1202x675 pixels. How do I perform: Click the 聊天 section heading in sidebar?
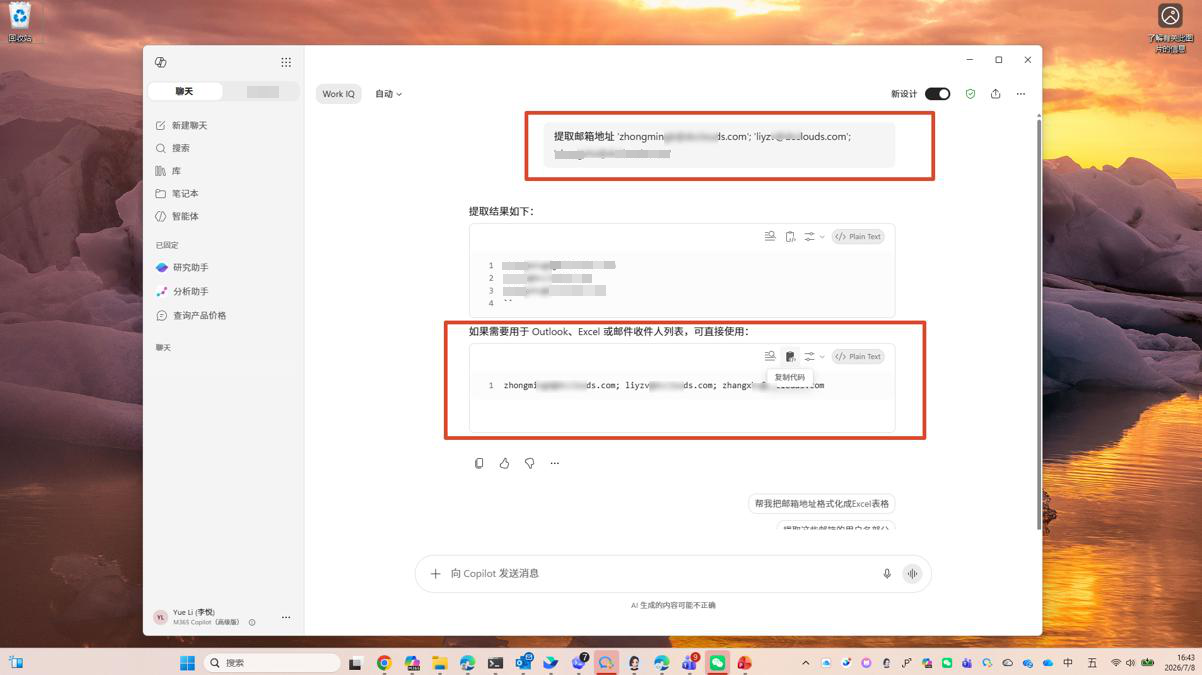coord(163,348)
